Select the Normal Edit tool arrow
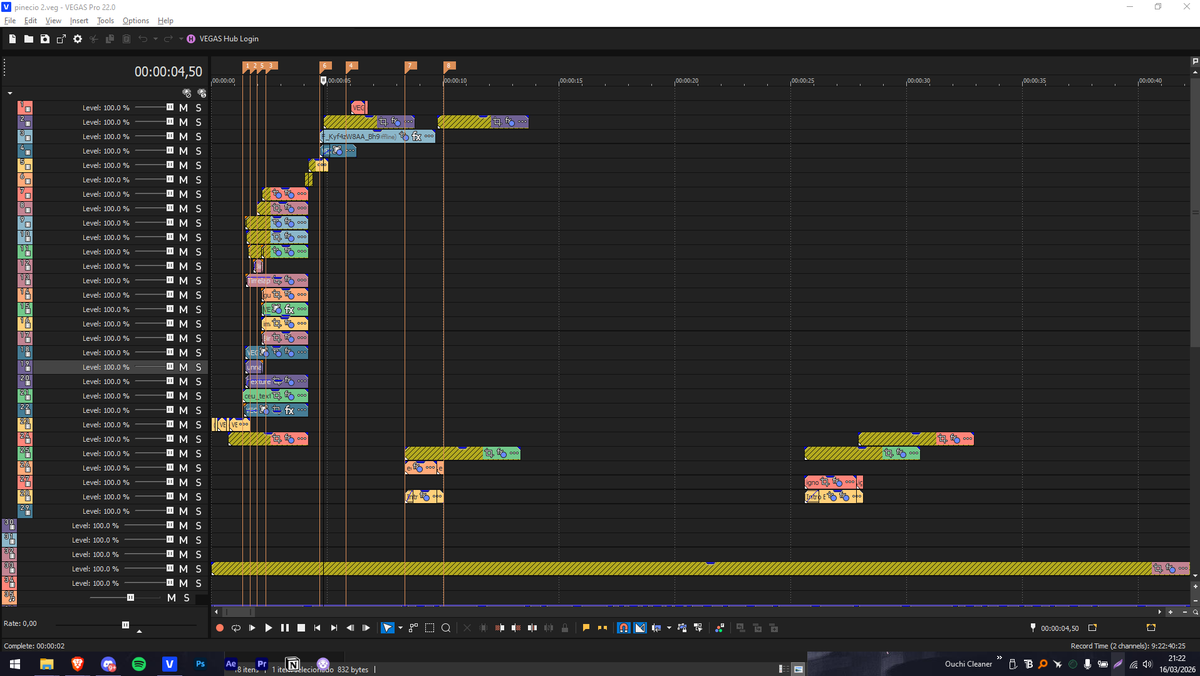Image resolution: width=1200 pixels, height=676 pixels. coord(388,628)
